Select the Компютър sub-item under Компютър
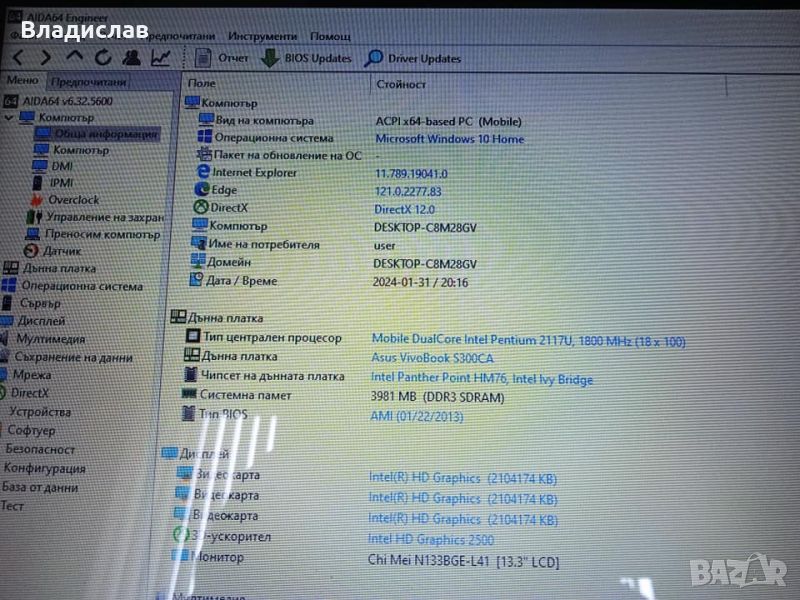800x600 pixels. tap(71, 150)
